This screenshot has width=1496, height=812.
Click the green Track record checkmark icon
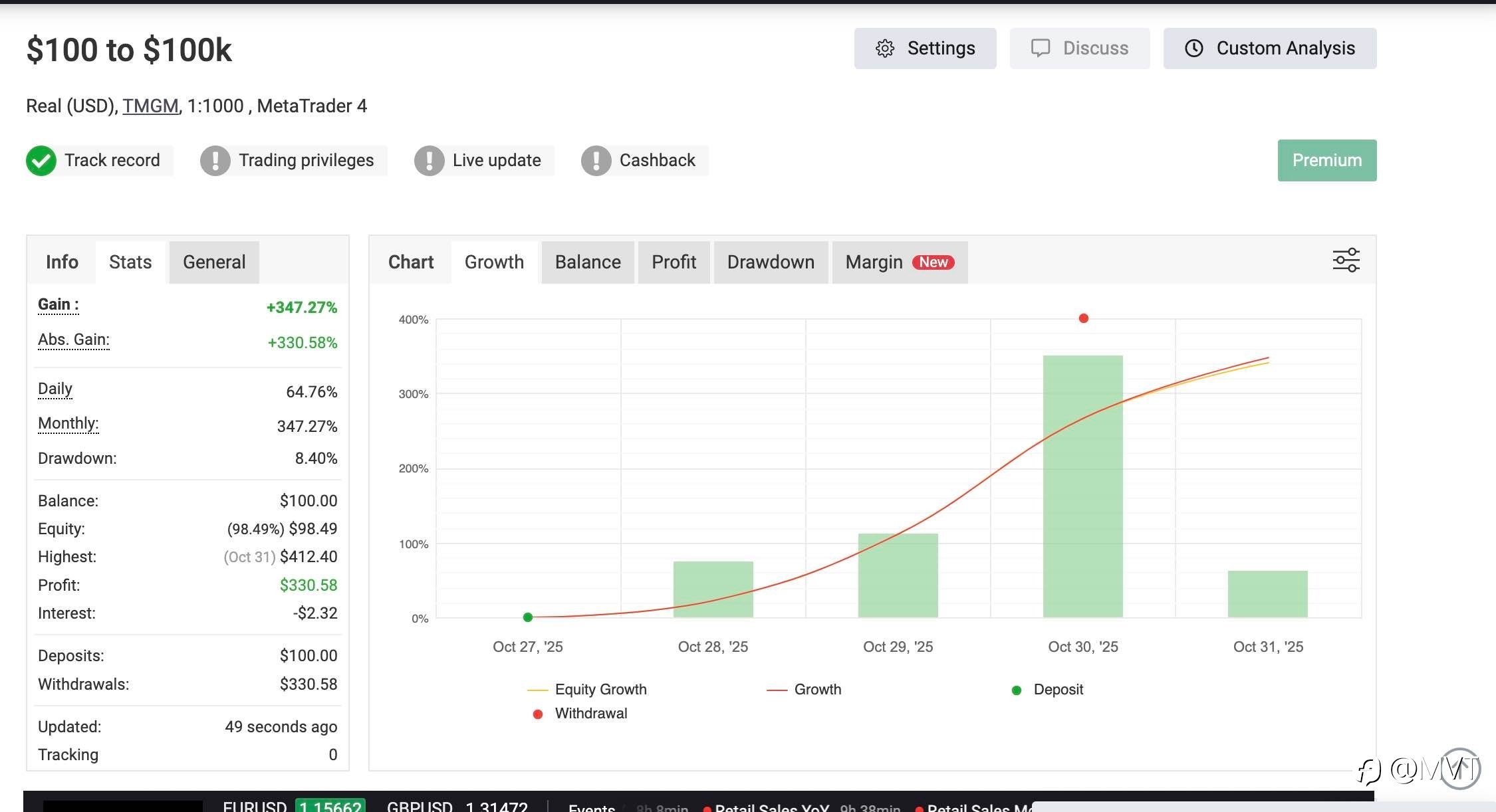[41, 161]
